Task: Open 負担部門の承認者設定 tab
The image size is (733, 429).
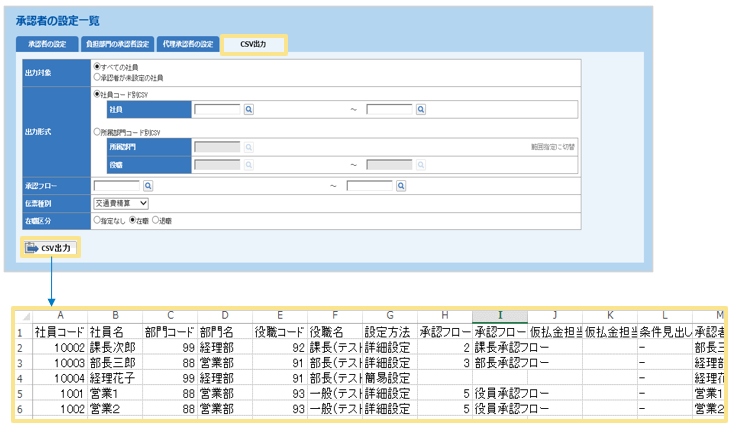Action: pos(116,44)
